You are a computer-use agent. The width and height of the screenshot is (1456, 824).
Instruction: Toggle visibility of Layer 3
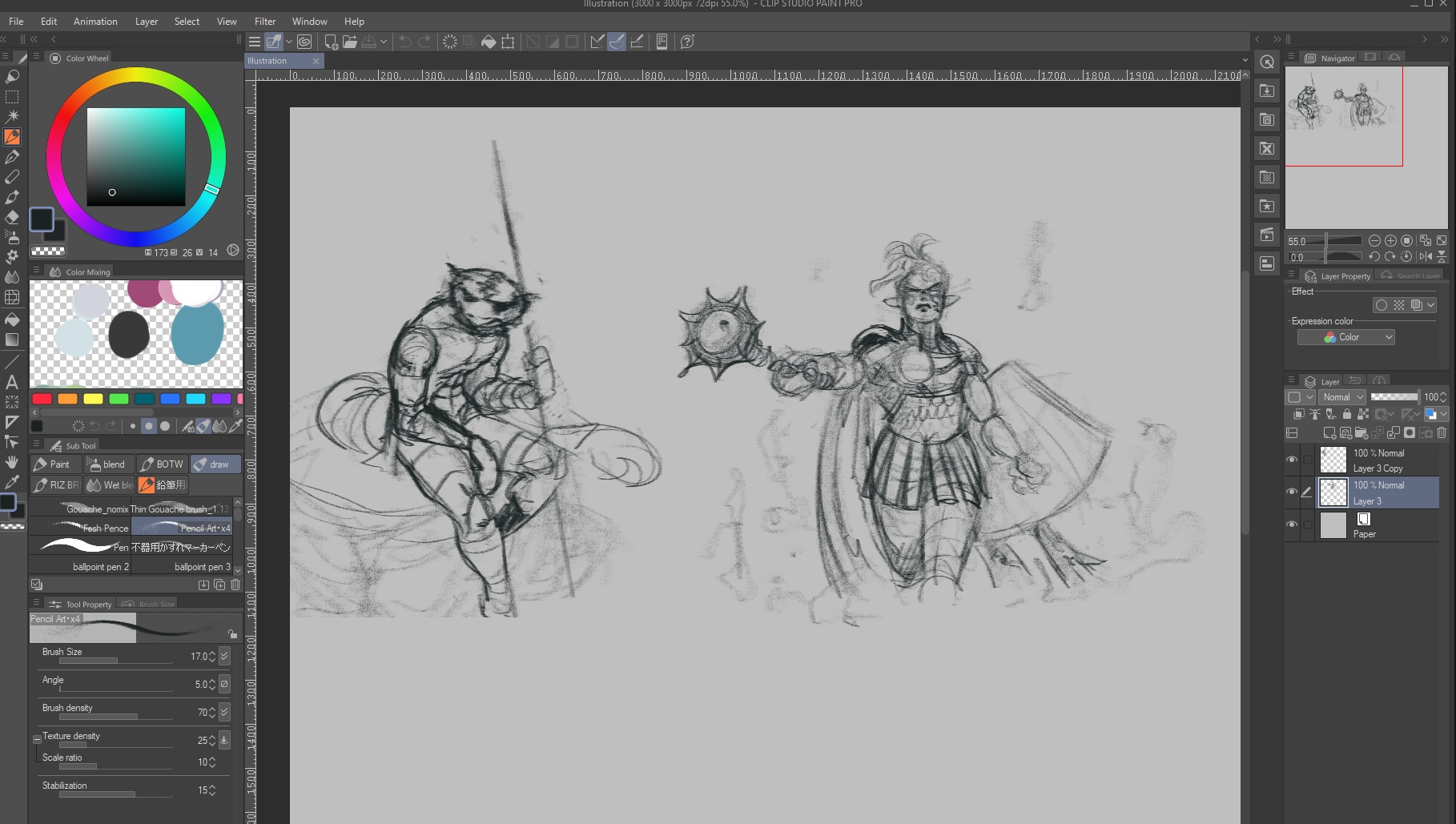click(1291, 492)
